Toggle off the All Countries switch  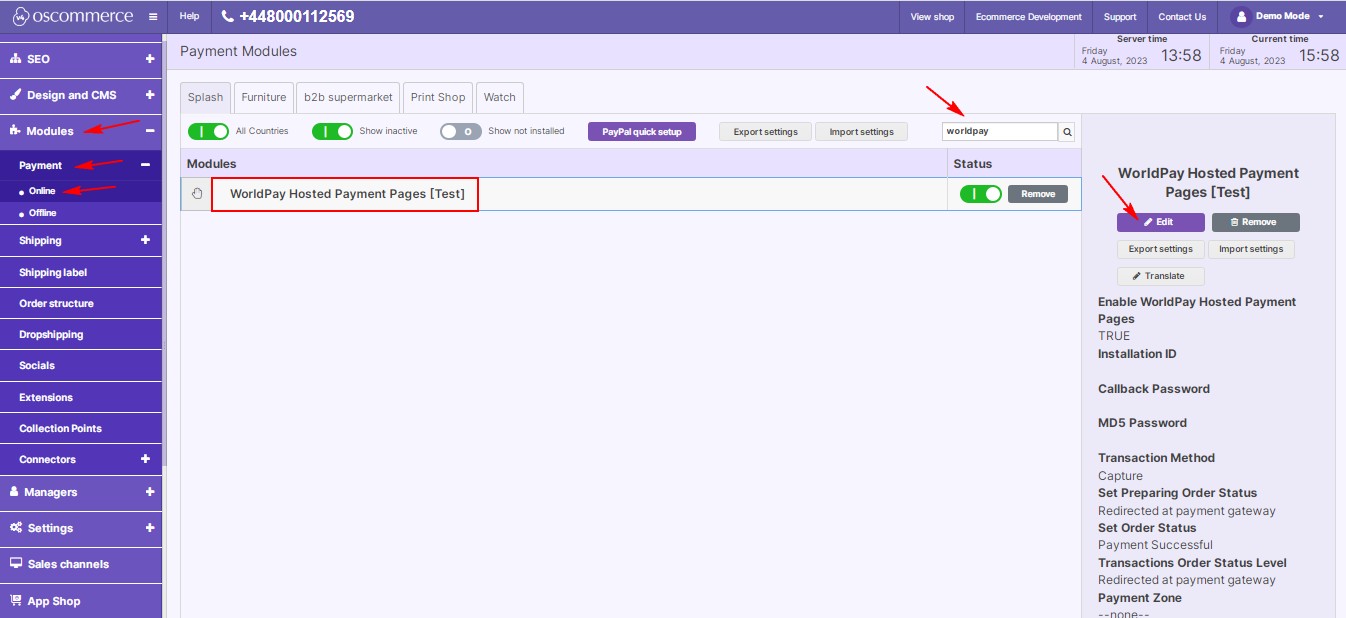[x=208, y=131]
